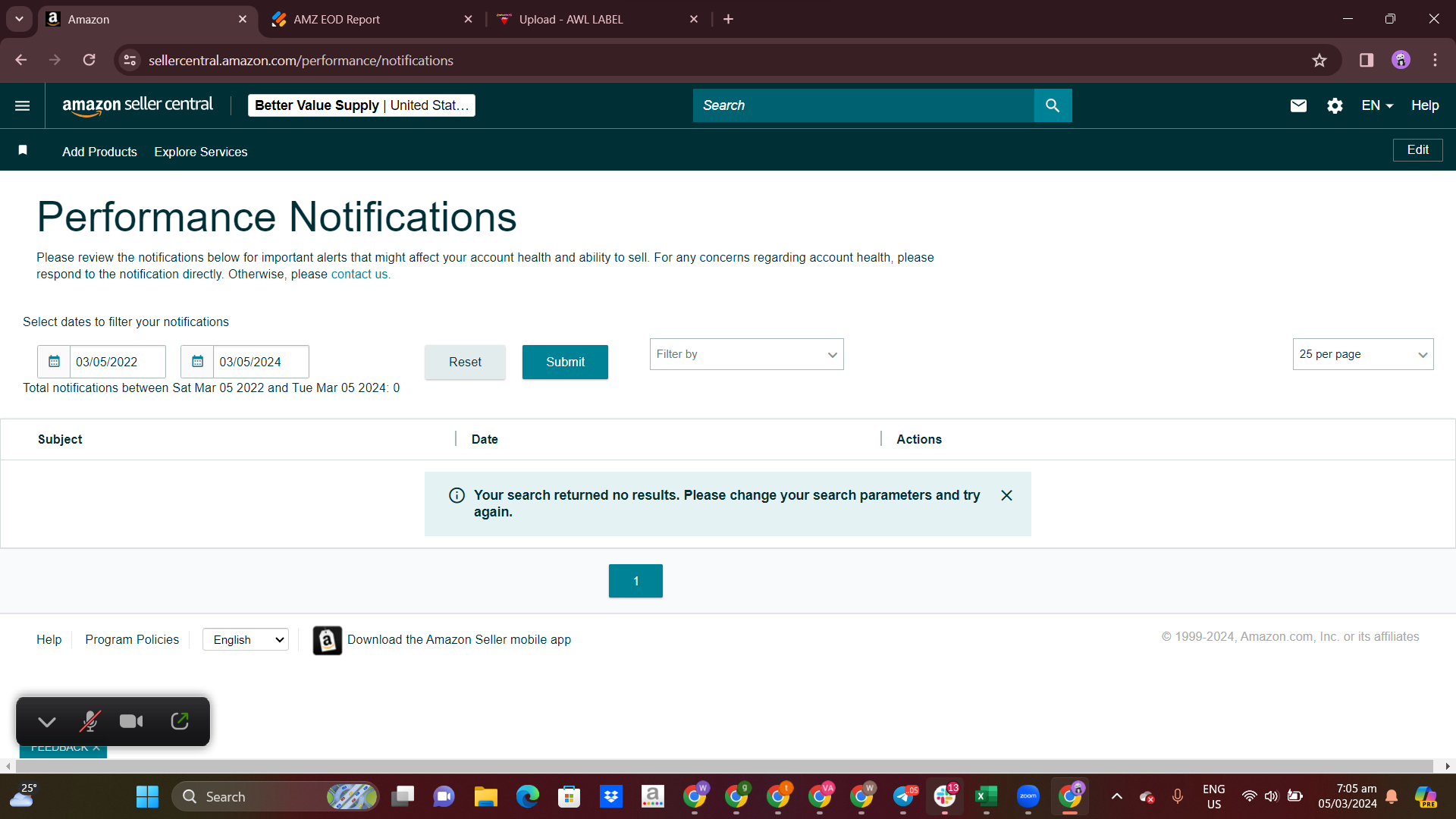Click the Amazon Seller Central logo
Screen dimensions: 1456x819
coord(137,105)
